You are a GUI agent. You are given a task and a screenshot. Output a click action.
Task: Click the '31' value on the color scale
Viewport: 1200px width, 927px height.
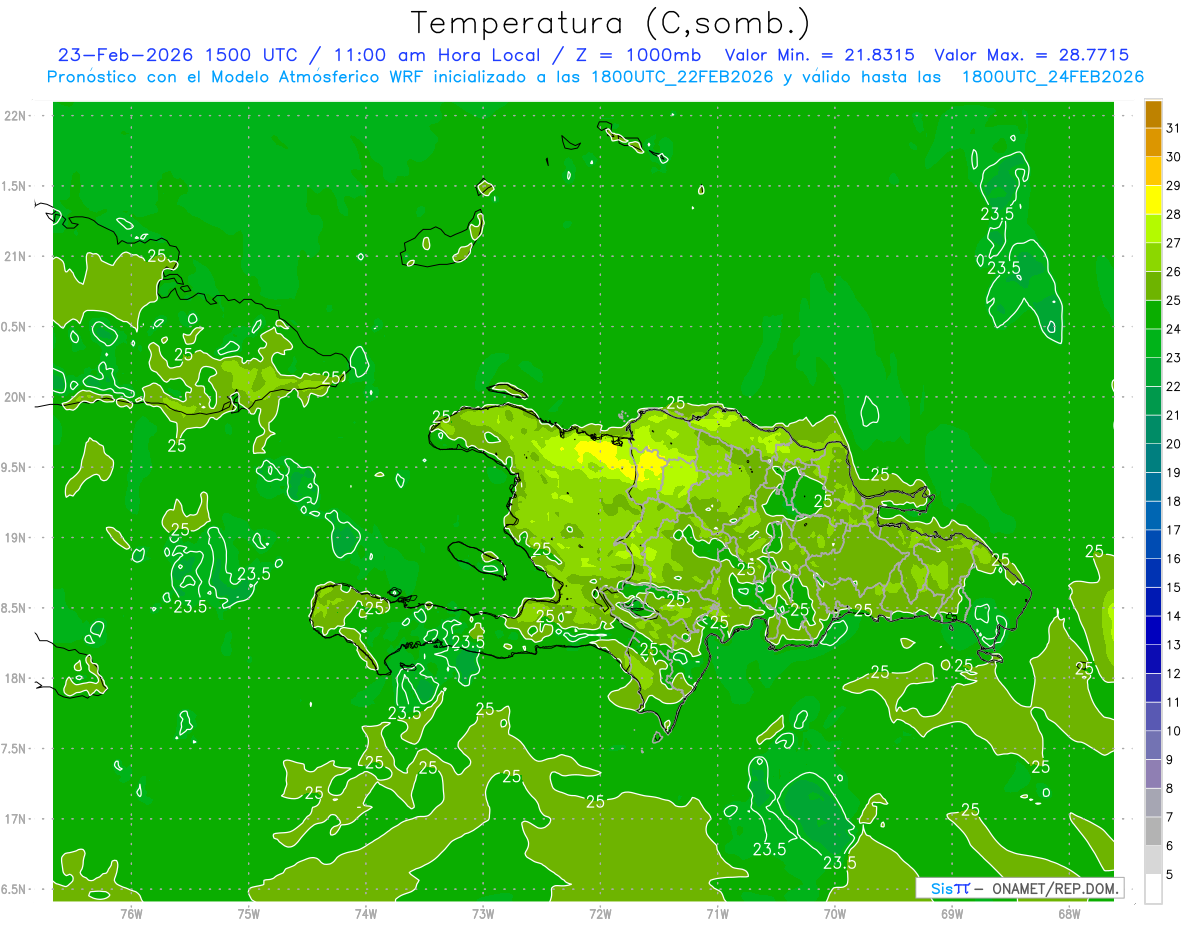pos(1174,128)
